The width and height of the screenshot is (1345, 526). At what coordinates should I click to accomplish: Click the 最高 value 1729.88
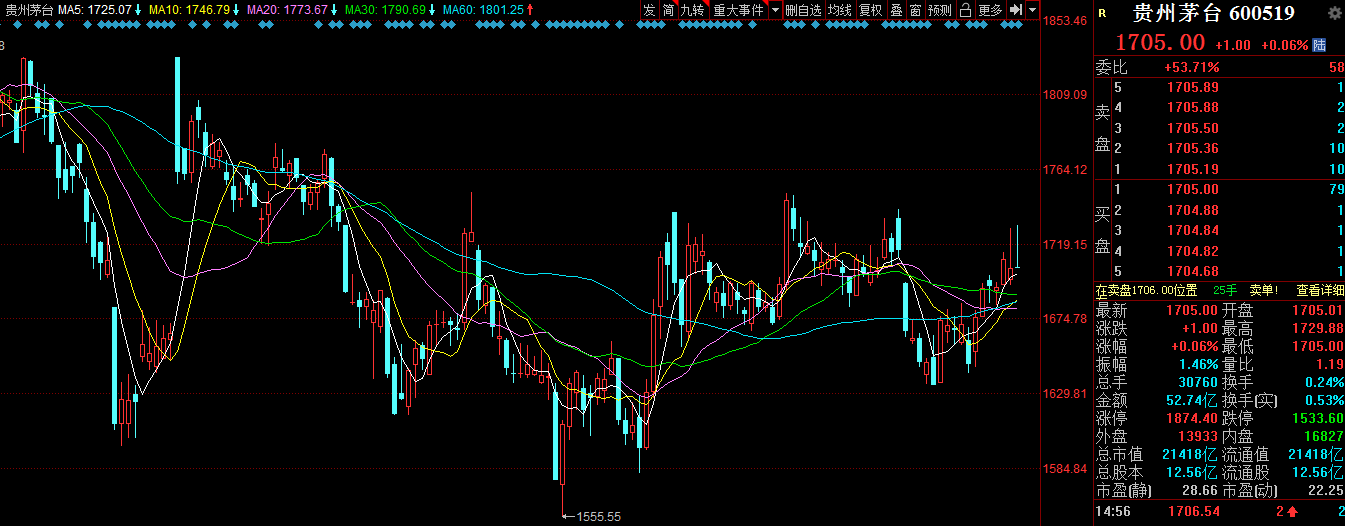1317,328
